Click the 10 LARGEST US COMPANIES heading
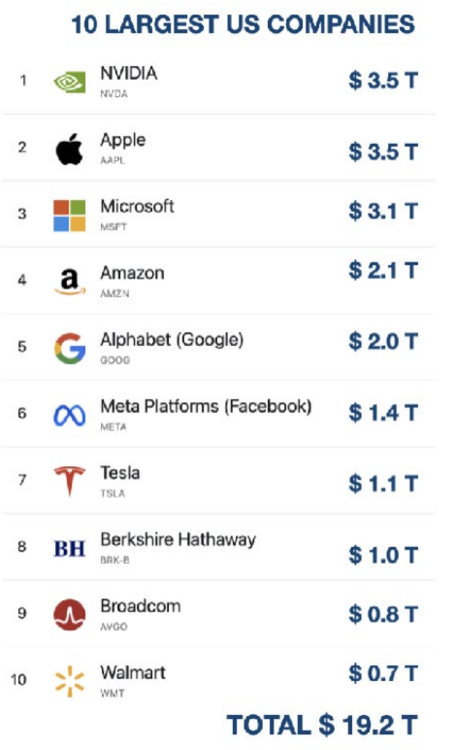The width and height of the screenshot is (455, 750). 243,24
